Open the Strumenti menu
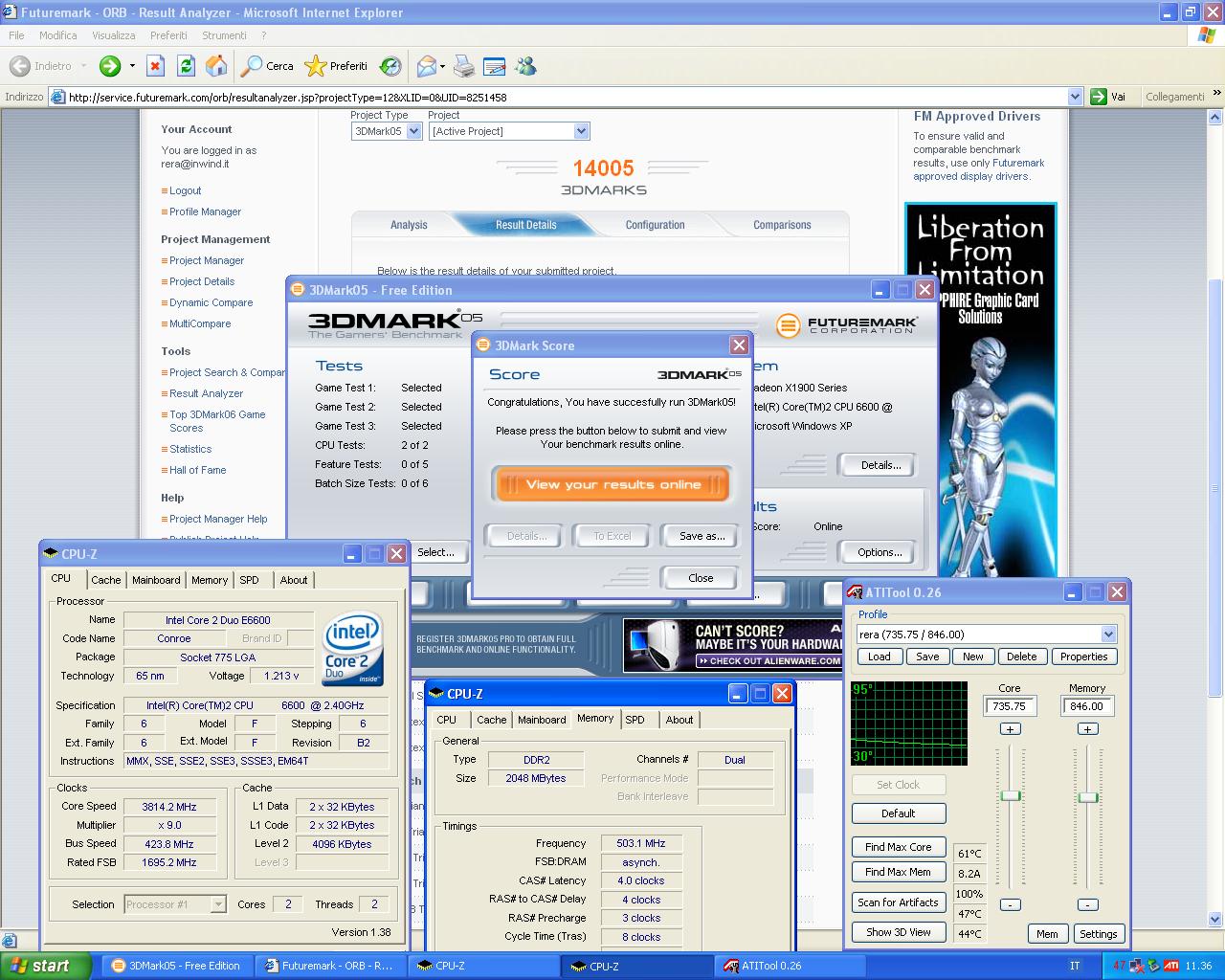Screen dimensions: 1225x980 [224, 35]
